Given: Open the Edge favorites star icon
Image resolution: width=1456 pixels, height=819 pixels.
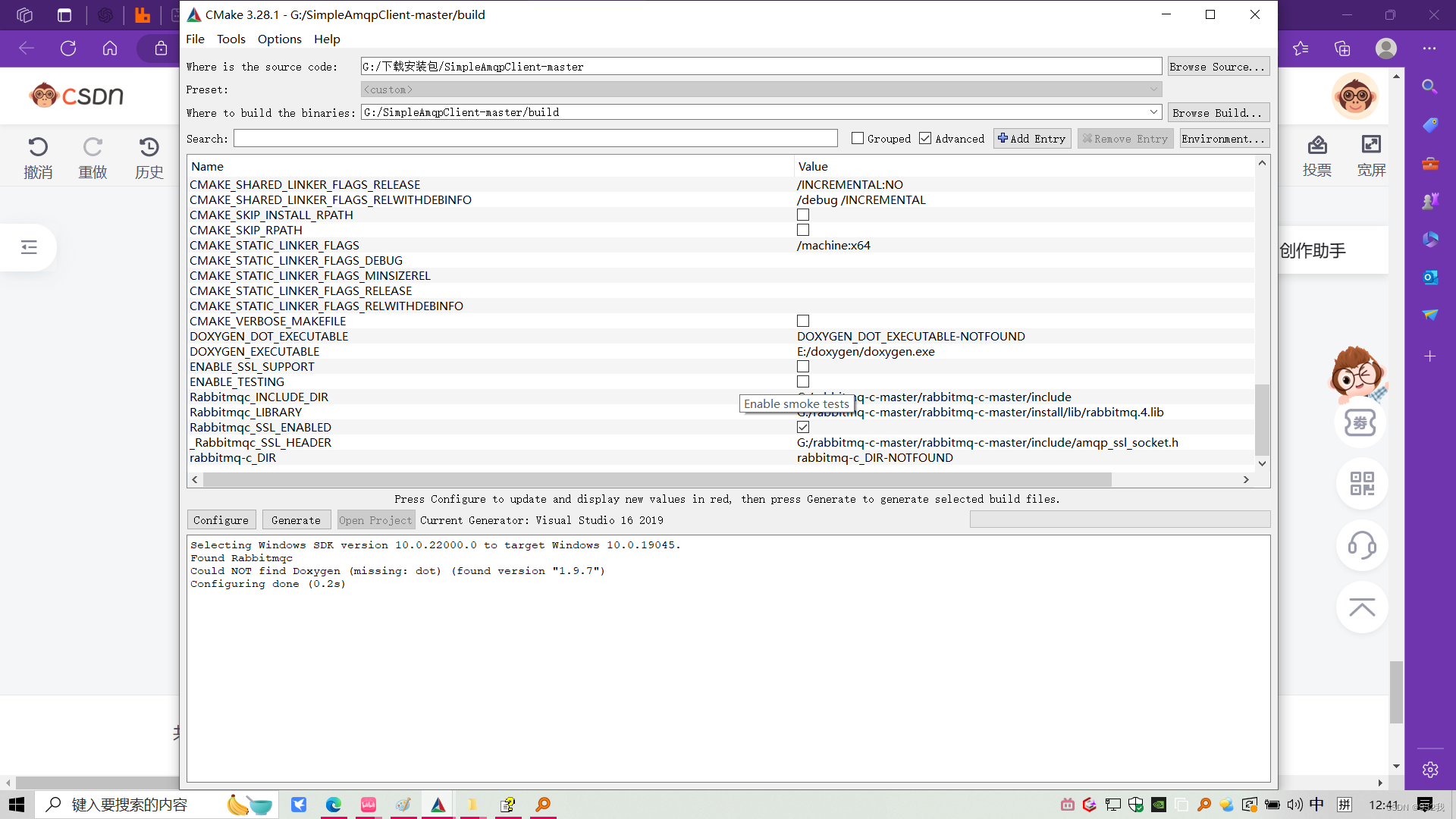Looking at the screenshot, I should [x=1301, y=48].
